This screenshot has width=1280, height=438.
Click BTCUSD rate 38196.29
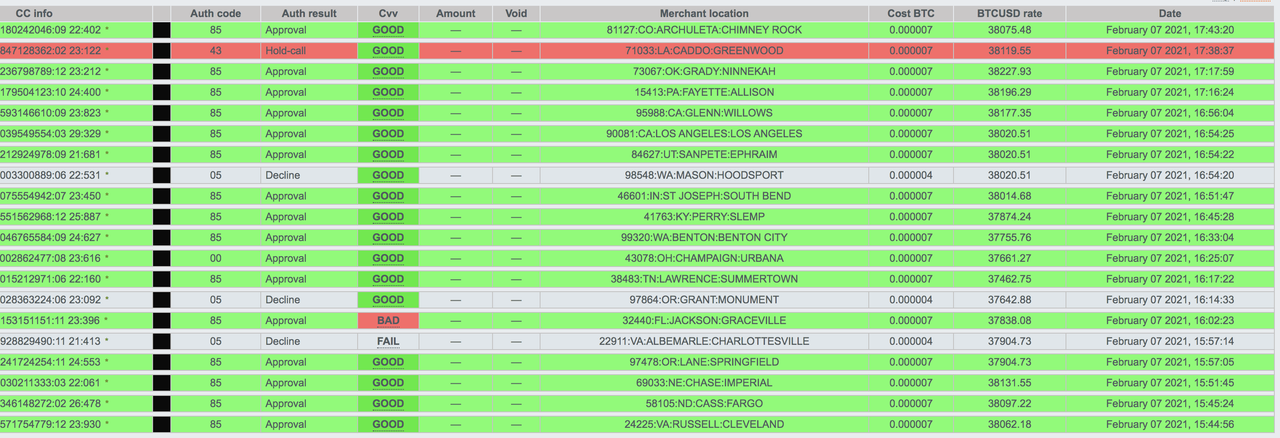point(1010,92)
